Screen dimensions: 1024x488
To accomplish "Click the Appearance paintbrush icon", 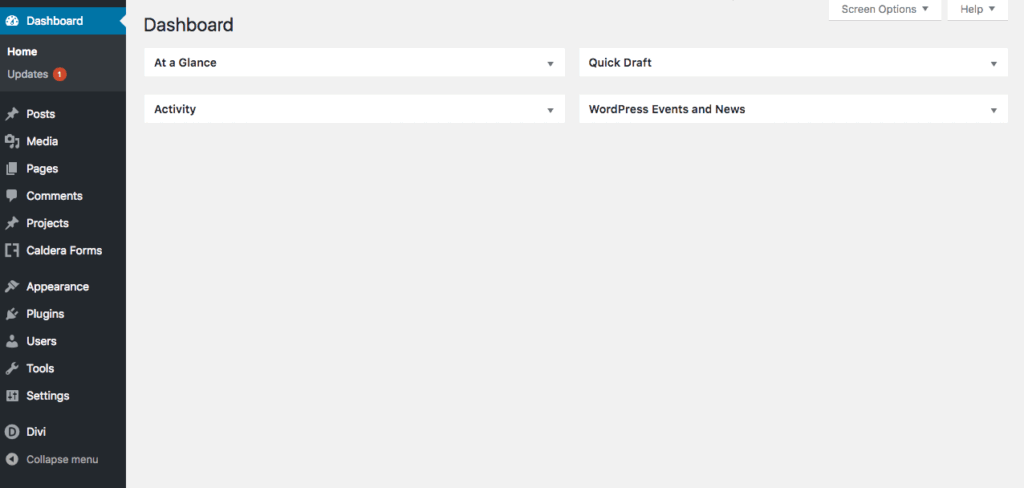I will (x=12, y=287).
